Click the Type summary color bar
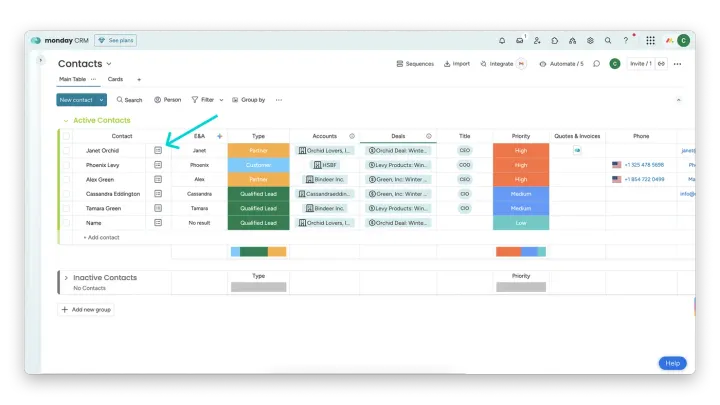 [x=259, y=252]
